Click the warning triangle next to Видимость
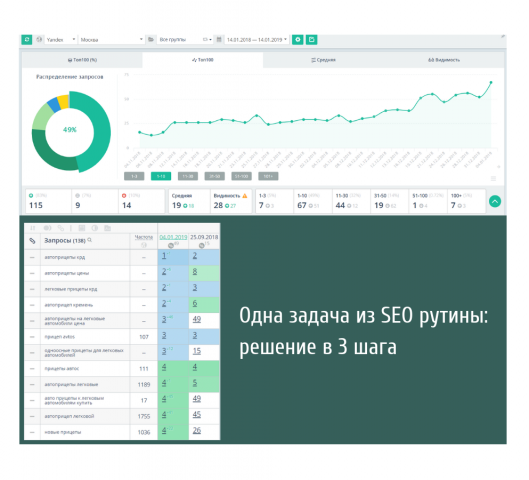Image resolution: width=529 pixels, height=480 pixels. (245, 196)
